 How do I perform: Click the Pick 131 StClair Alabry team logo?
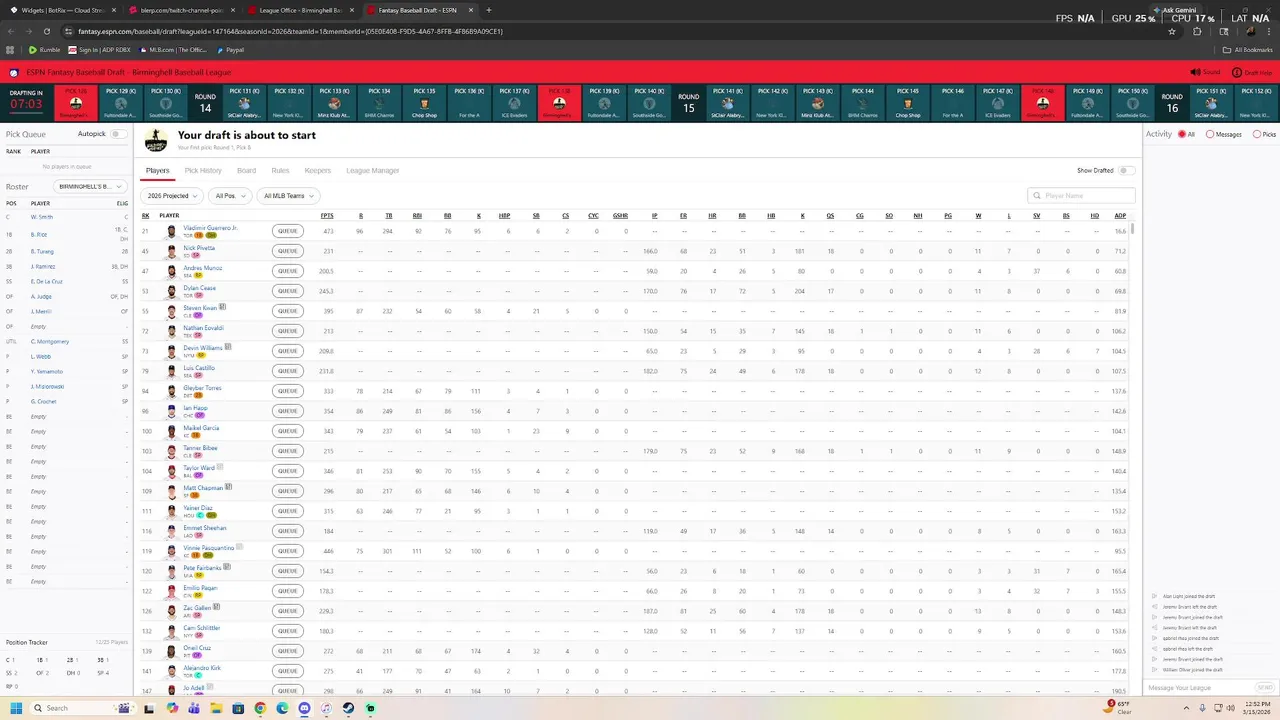point(244,103)
